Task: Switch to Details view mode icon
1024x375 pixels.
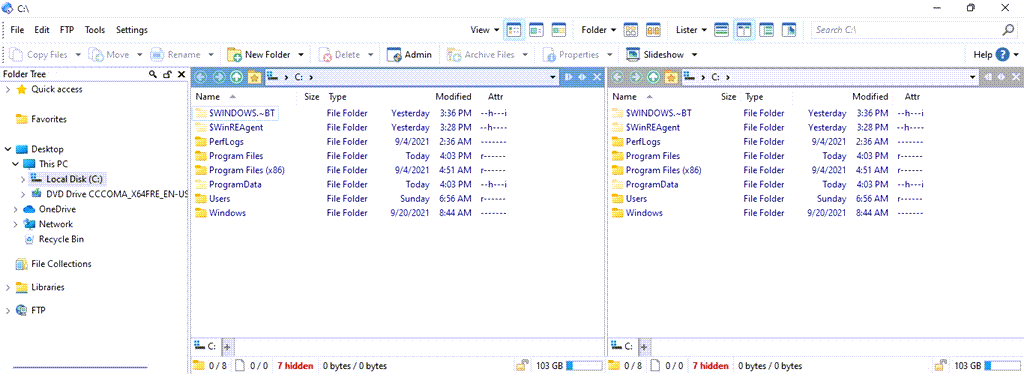Action: 514,30
